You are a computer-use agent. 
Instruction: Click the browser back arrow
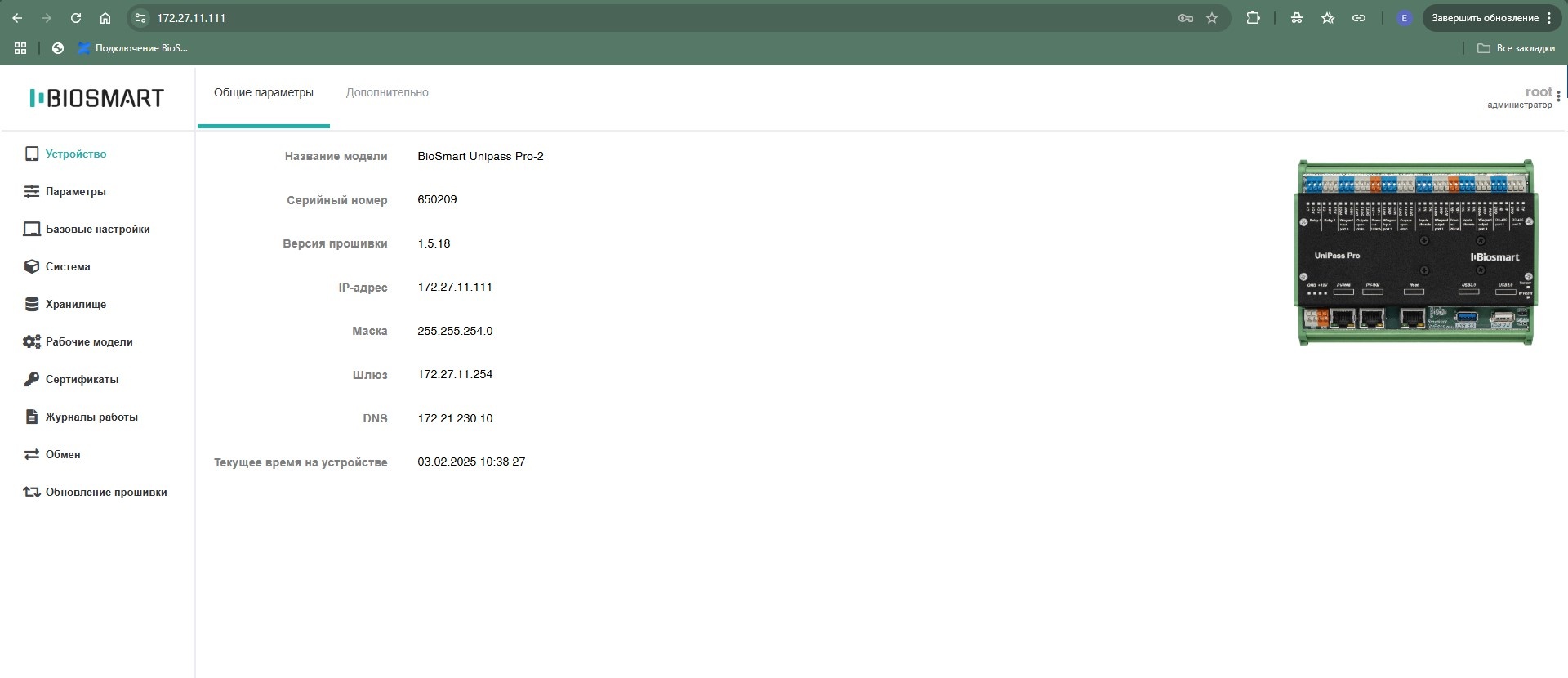pyautogui.click(x=17, y=18)
